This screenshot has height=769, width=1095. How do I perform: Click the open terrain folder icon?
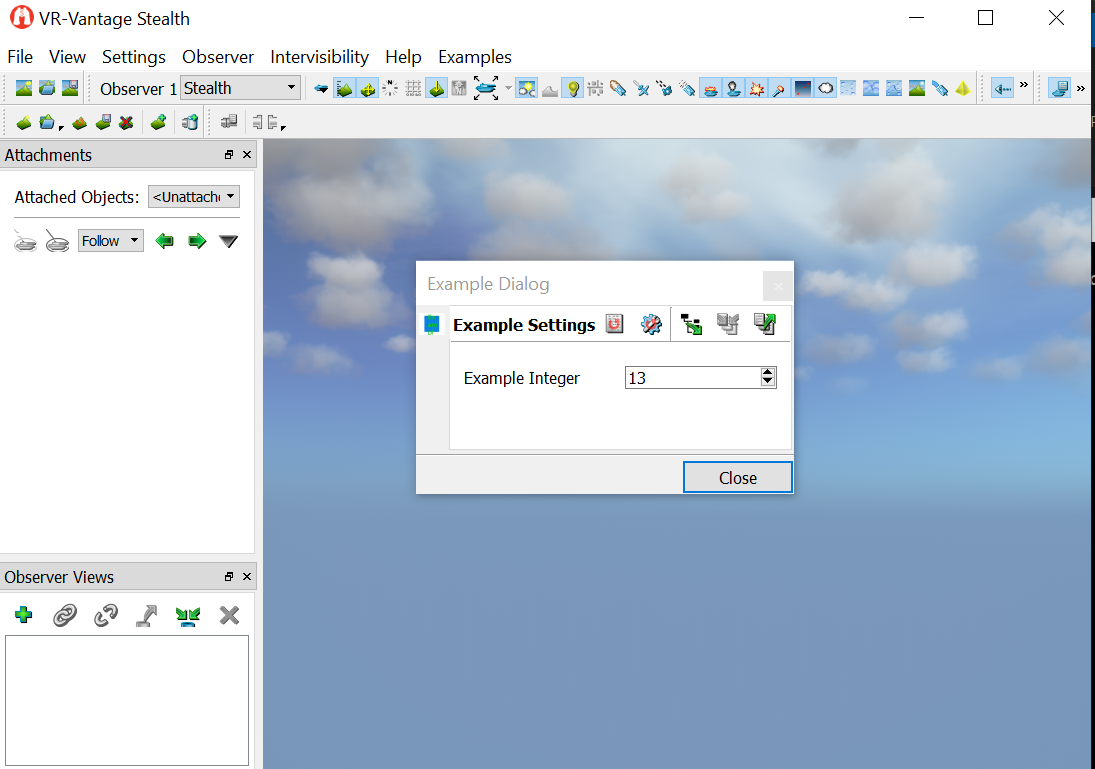coord(46,123)
